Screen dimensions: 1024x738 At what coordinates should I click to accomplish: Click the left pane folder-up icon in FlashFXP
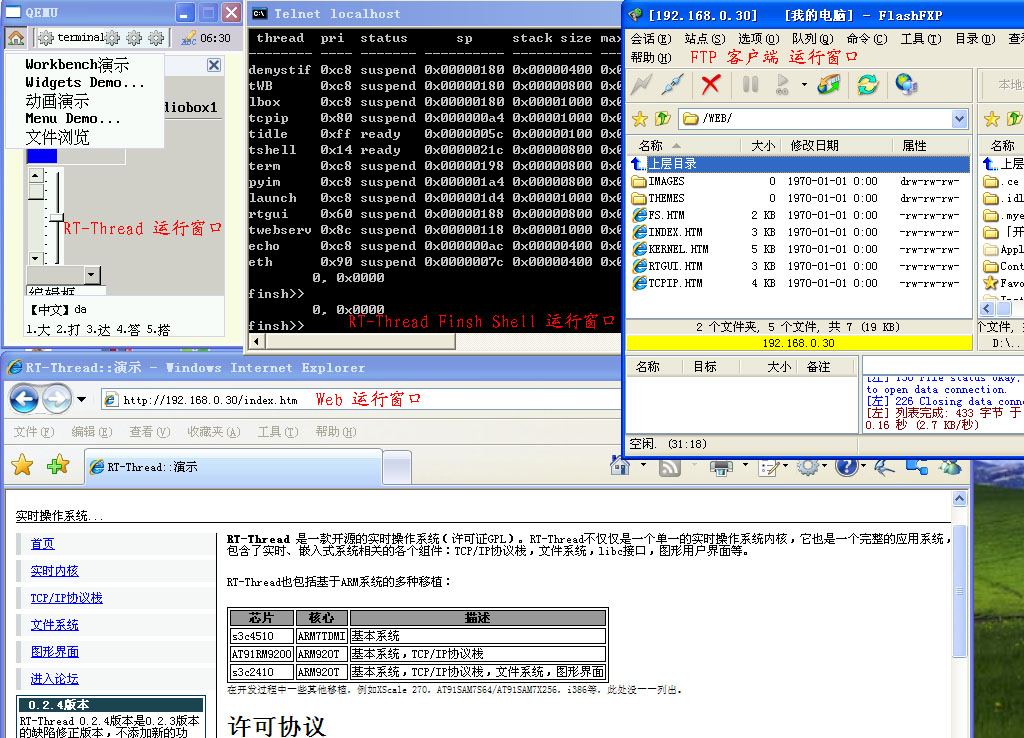tap(663, 118)
